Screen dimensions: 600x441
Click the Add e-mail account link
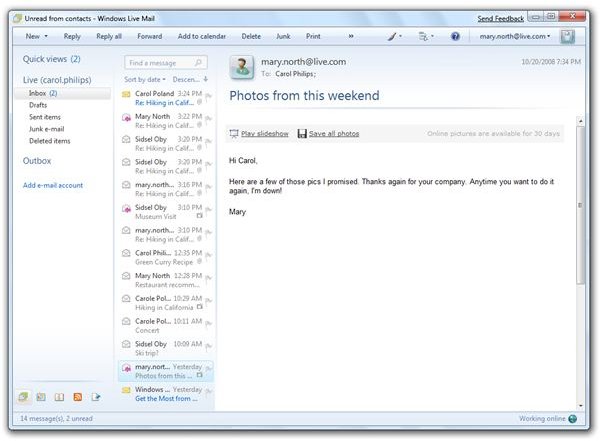pos(53,185)
